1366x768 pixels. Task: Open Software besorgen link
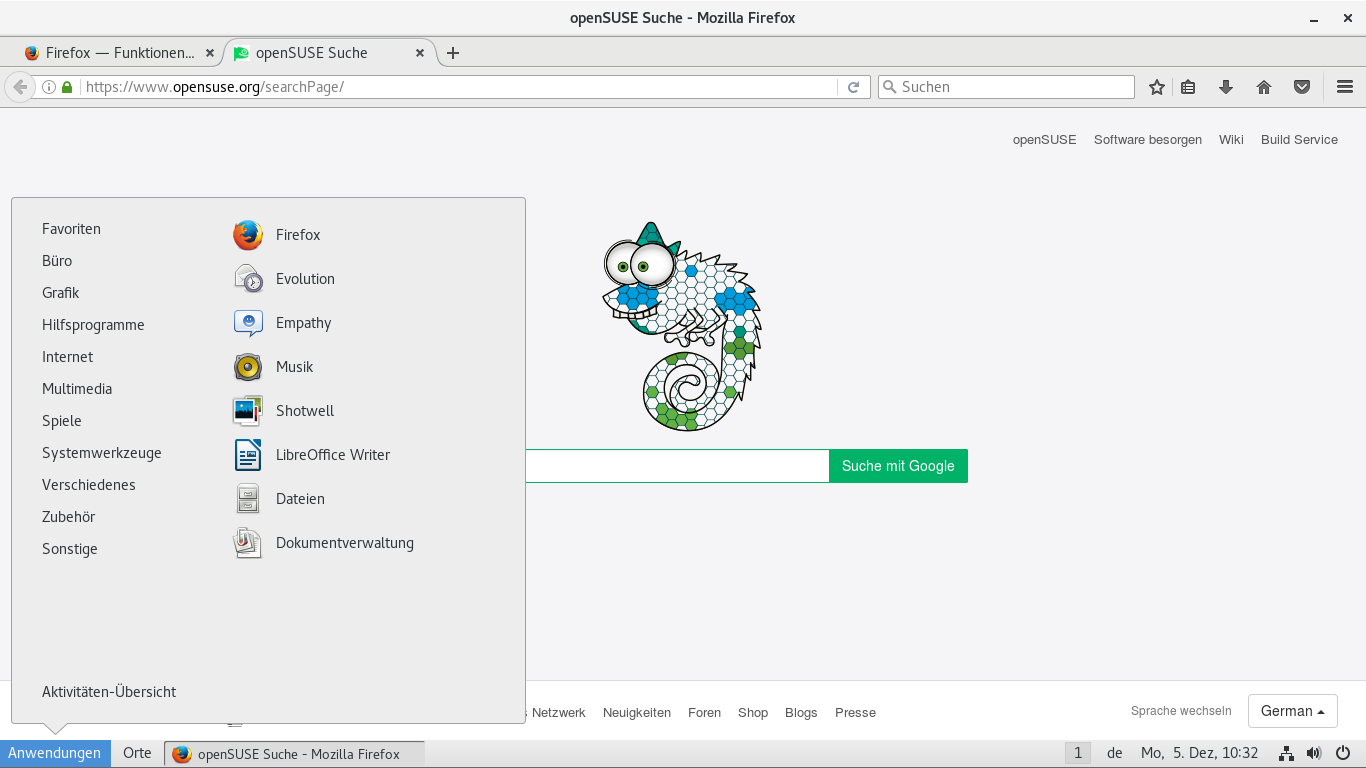coord(1148,140)
